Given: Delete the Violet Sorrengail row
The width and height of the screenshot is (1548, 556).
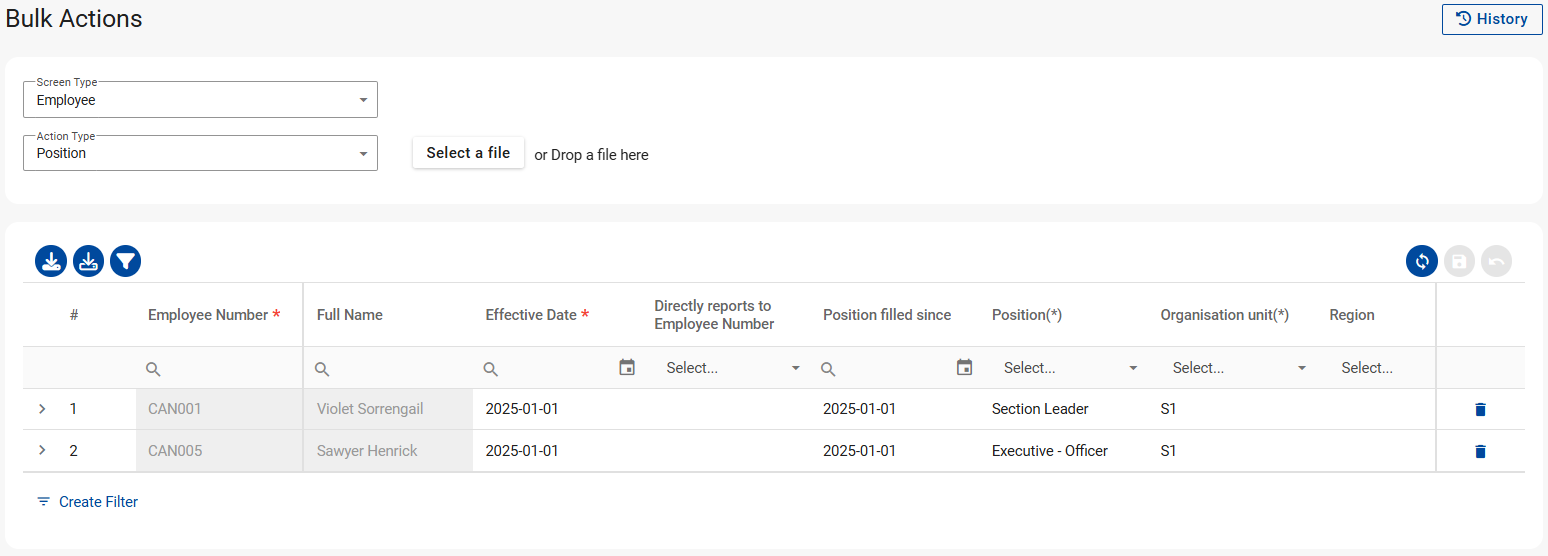Looking at the screenshot, I should [x=1480, y=409].
